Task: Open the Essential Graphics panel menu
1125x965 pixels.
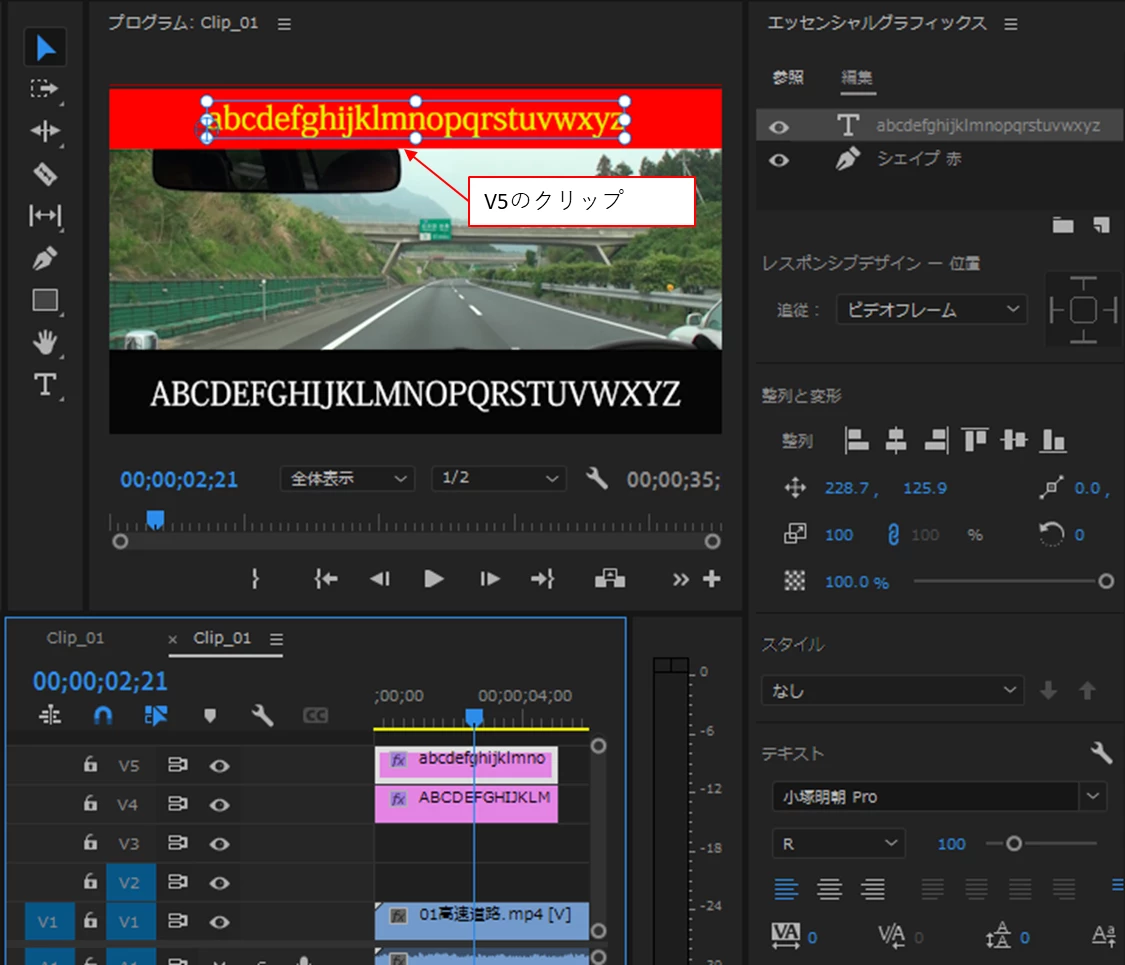Action: coord(1011,24)
